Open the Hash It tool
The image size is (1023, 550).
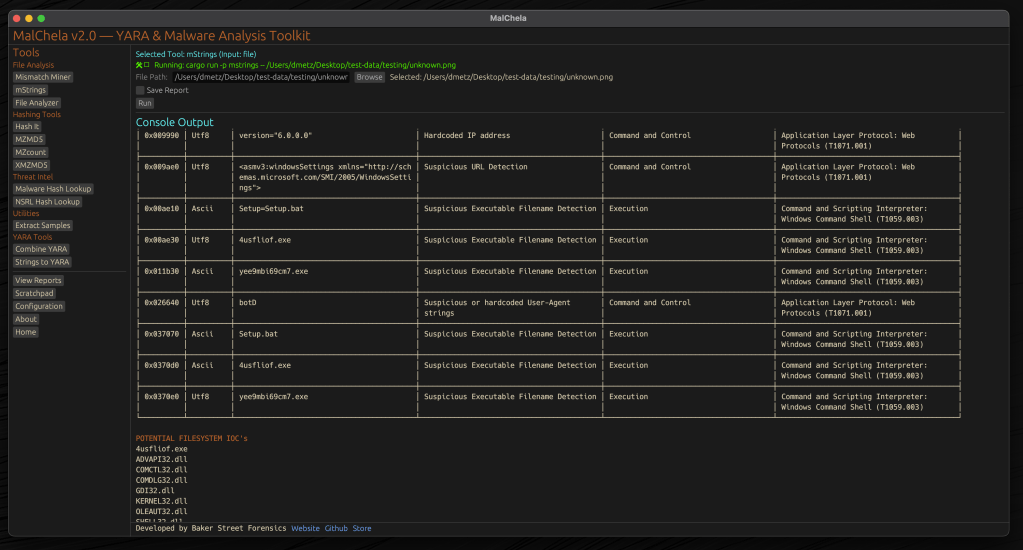pos(27,127)
